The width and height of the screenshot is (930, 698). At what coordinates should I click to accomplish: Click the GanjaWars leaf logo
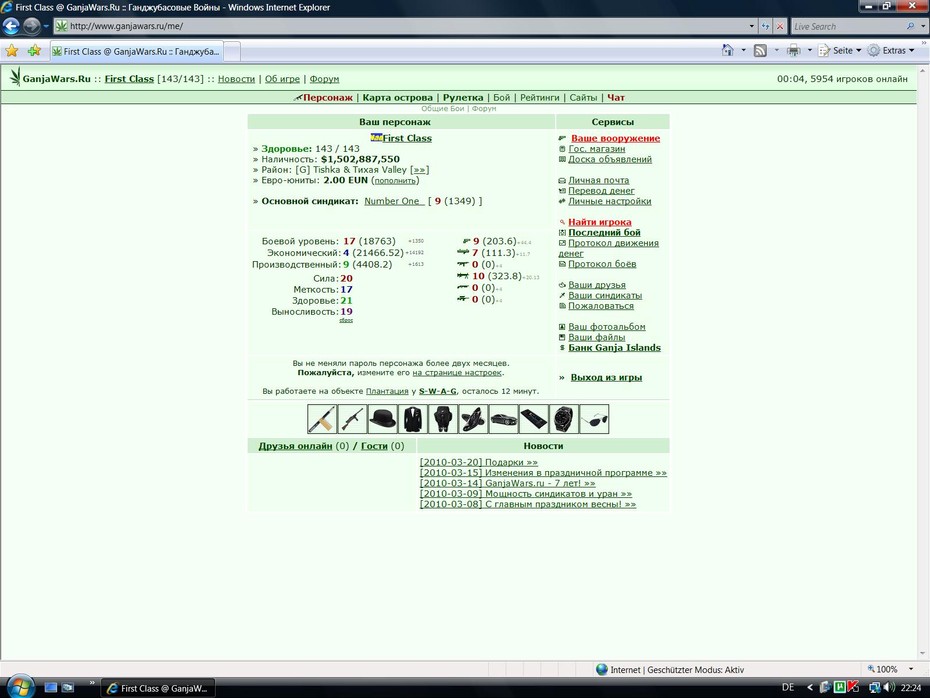coord(15,77)
